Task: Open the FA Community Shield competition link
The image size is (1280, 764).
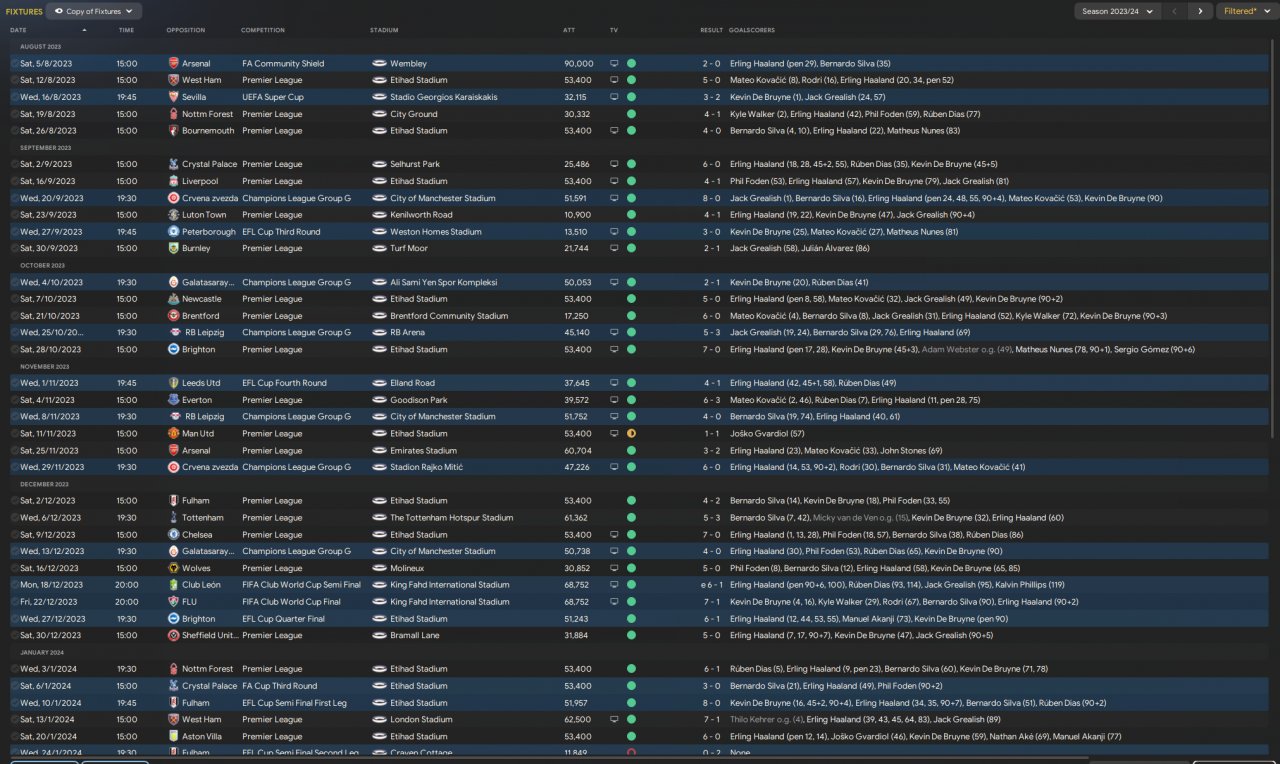Action: coord(283,64)
